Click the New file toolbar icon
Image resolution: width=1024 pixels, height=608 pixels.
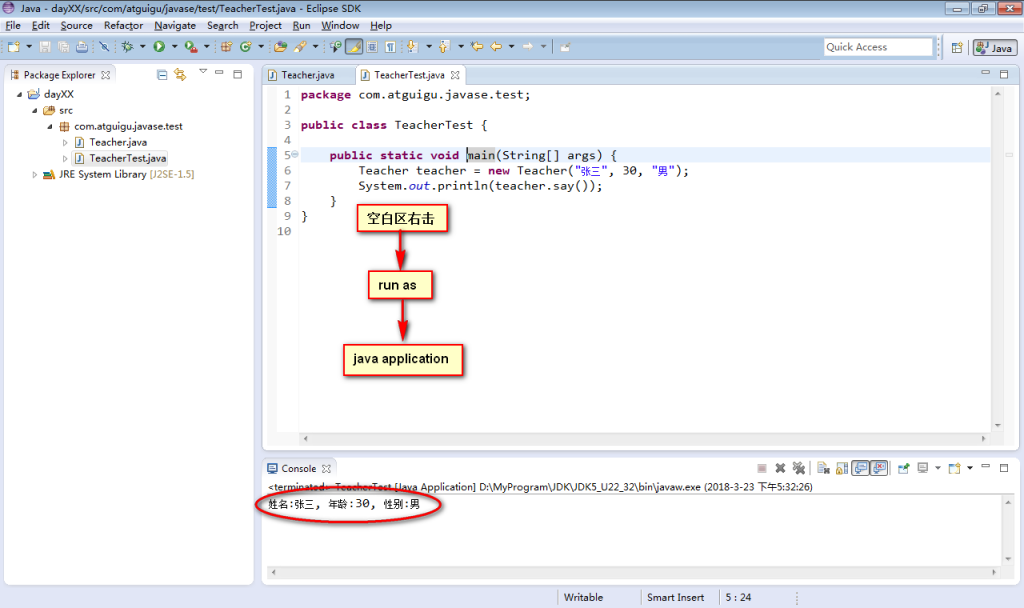click(x=14, y=47)
